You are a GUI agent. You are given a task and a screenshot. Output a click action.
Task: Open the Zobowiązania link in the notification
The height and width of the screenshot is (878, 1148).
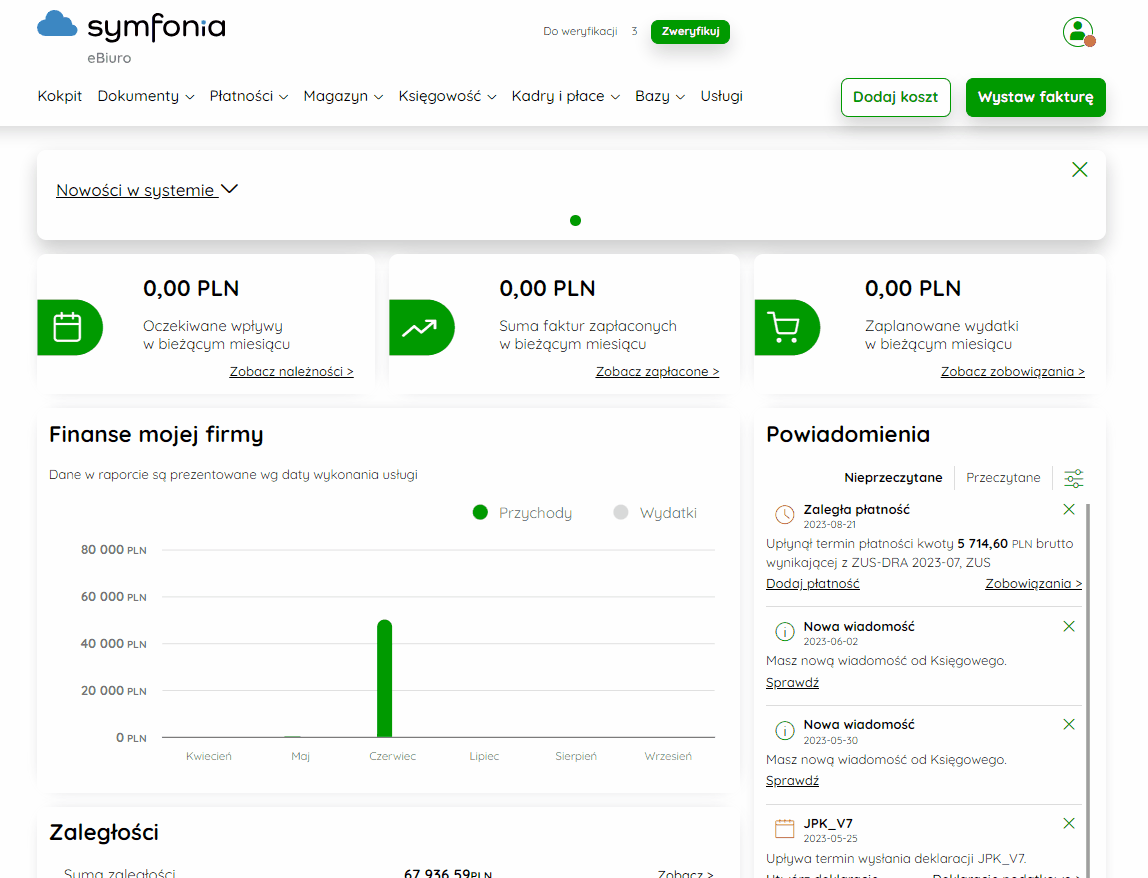pyautogui.click(x=1033, y=584)
